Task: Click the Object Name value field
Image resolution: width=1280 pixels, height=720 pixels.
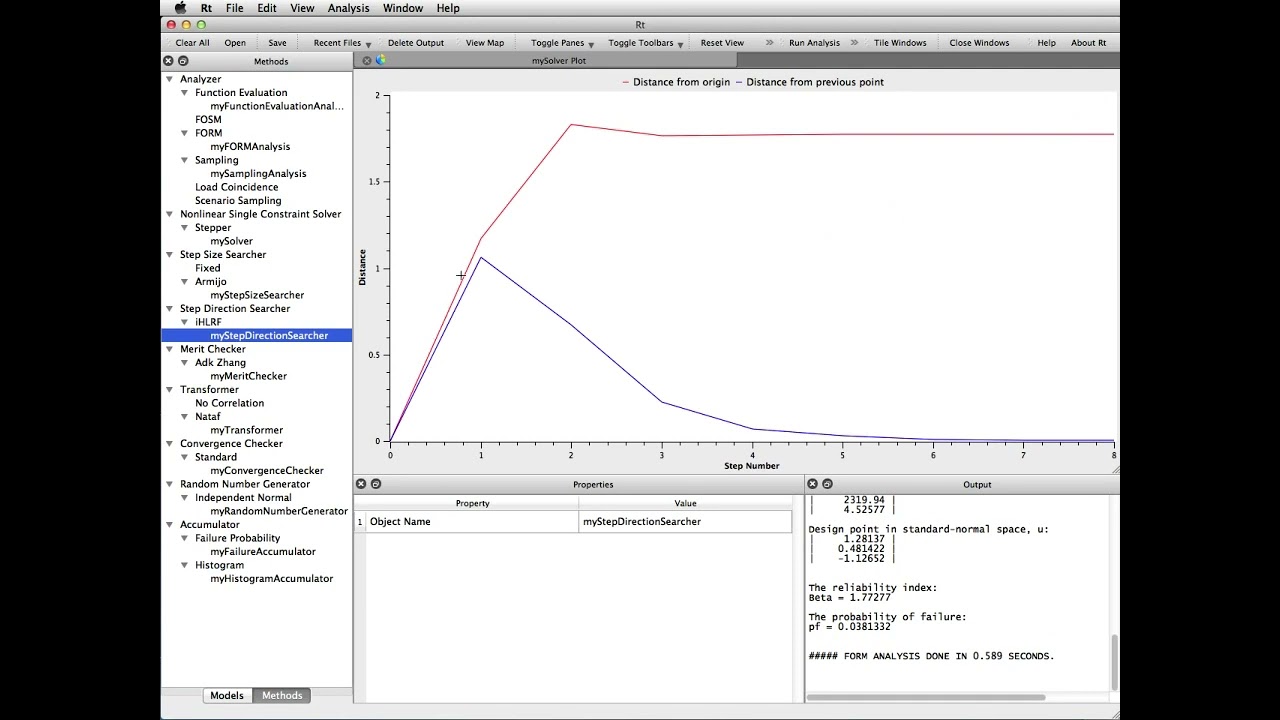Action: [x=685, y=522]
